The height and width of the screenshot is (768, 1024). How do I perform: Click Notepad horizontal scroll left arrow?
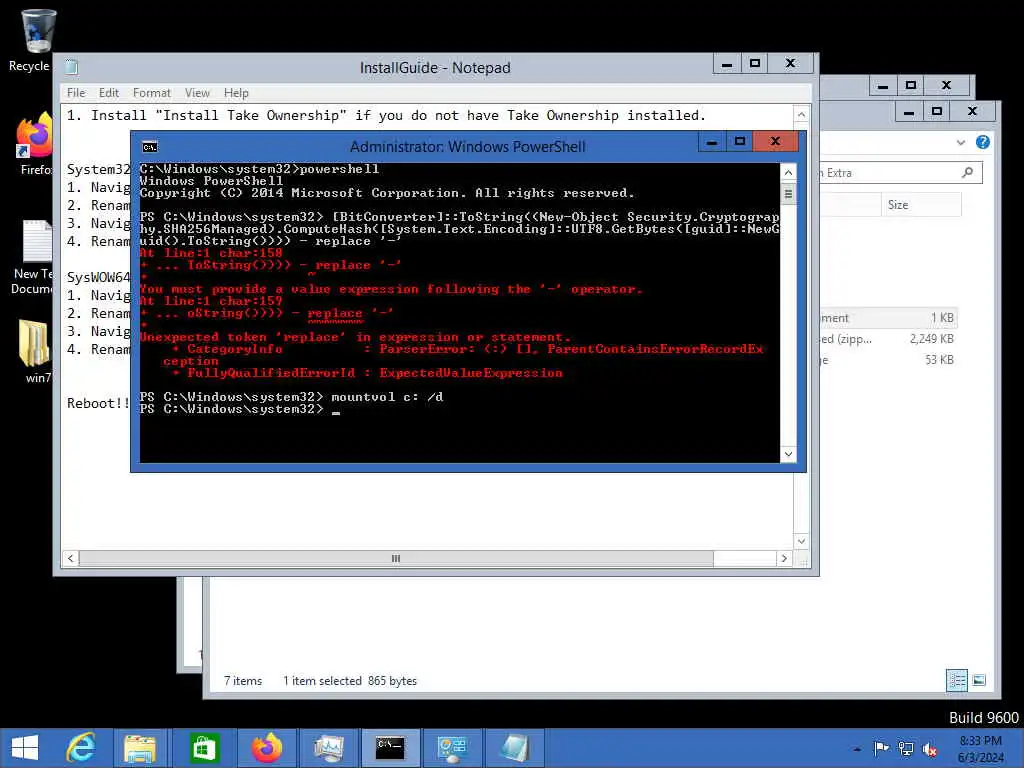coord(71,558)
